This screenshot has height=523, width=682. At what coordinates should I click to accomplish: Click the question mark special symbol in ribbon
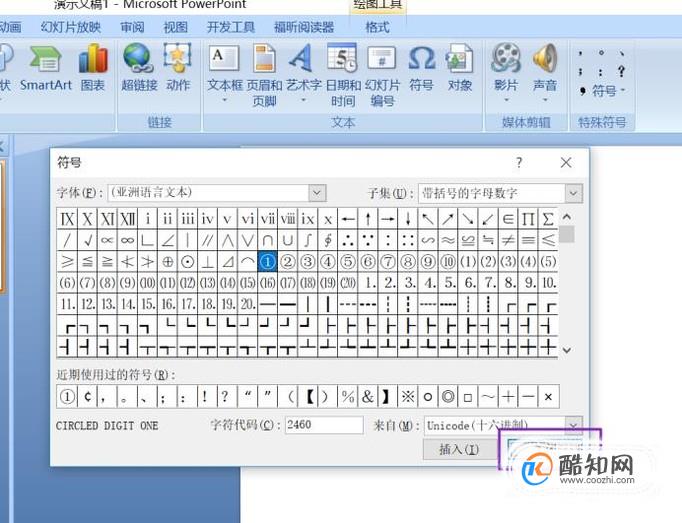coord(622,71)
